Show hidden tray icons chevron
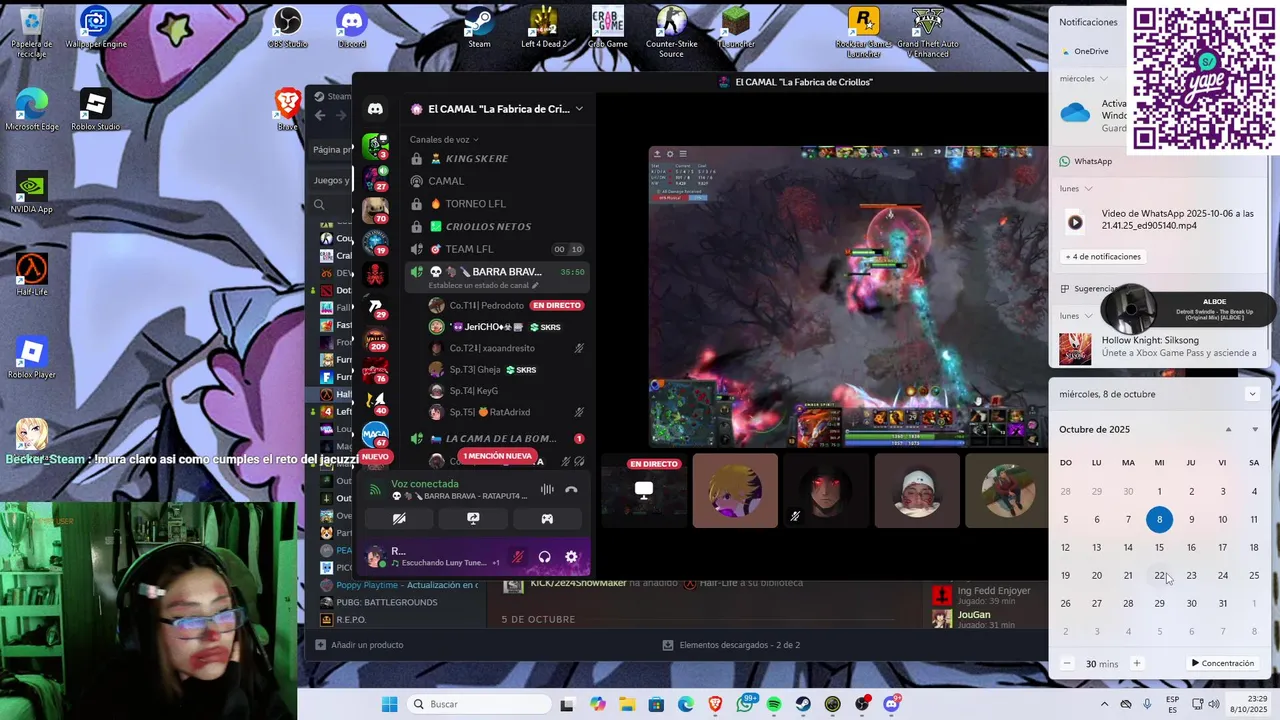 tap(1104, 704)
